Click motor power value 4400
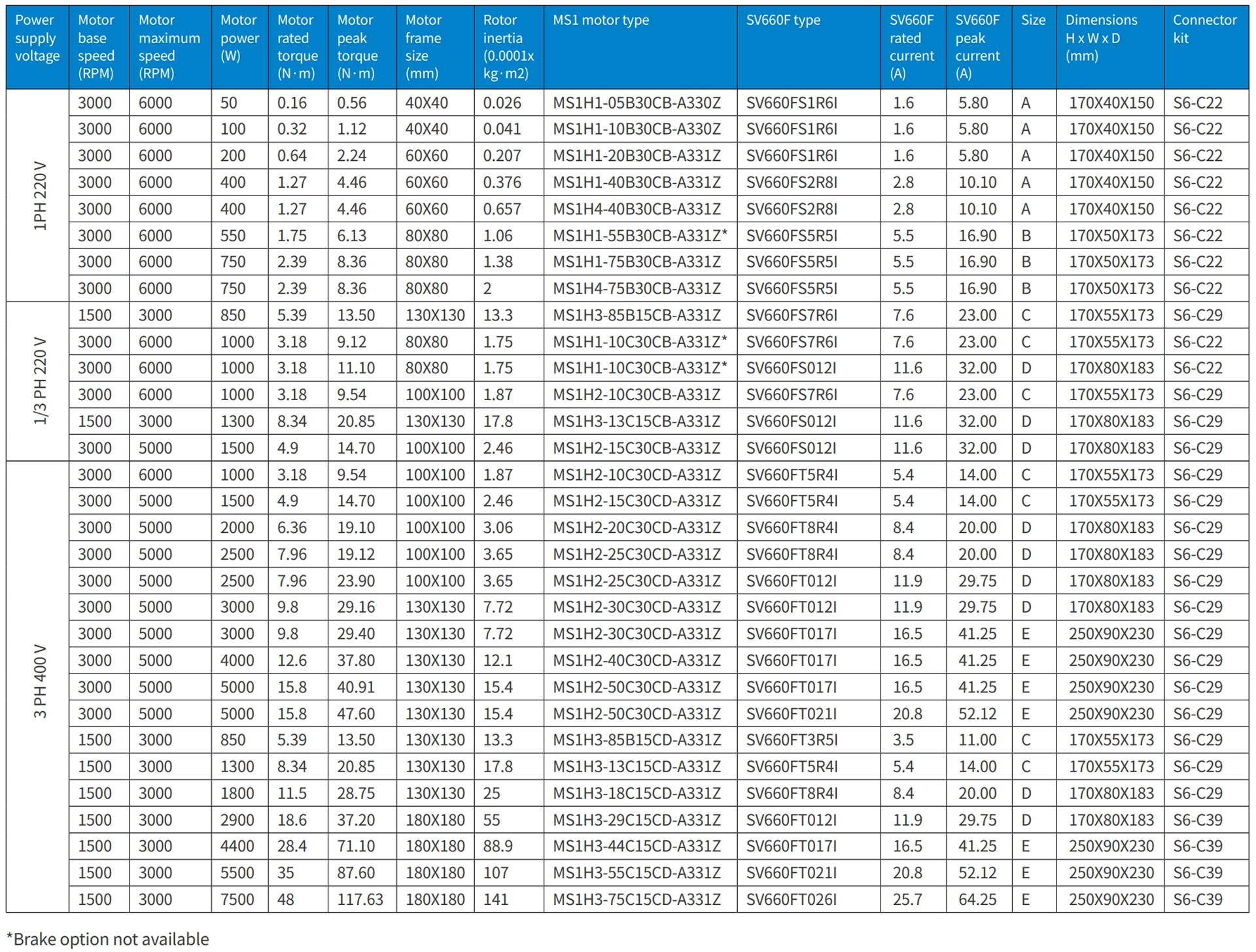The height and width of the screenshot is (952, 1256). click(x=237, y=846)
